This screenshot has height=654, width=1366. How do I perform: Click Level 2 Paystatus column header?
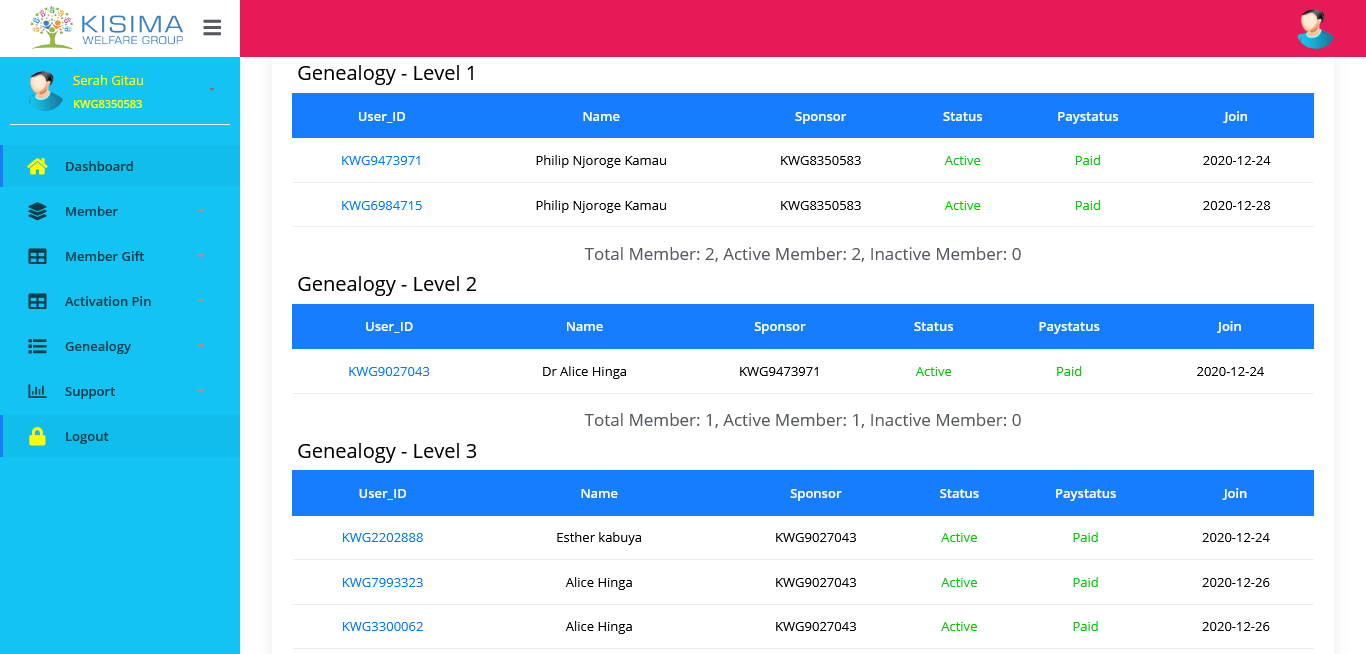tap(1069, 326)
